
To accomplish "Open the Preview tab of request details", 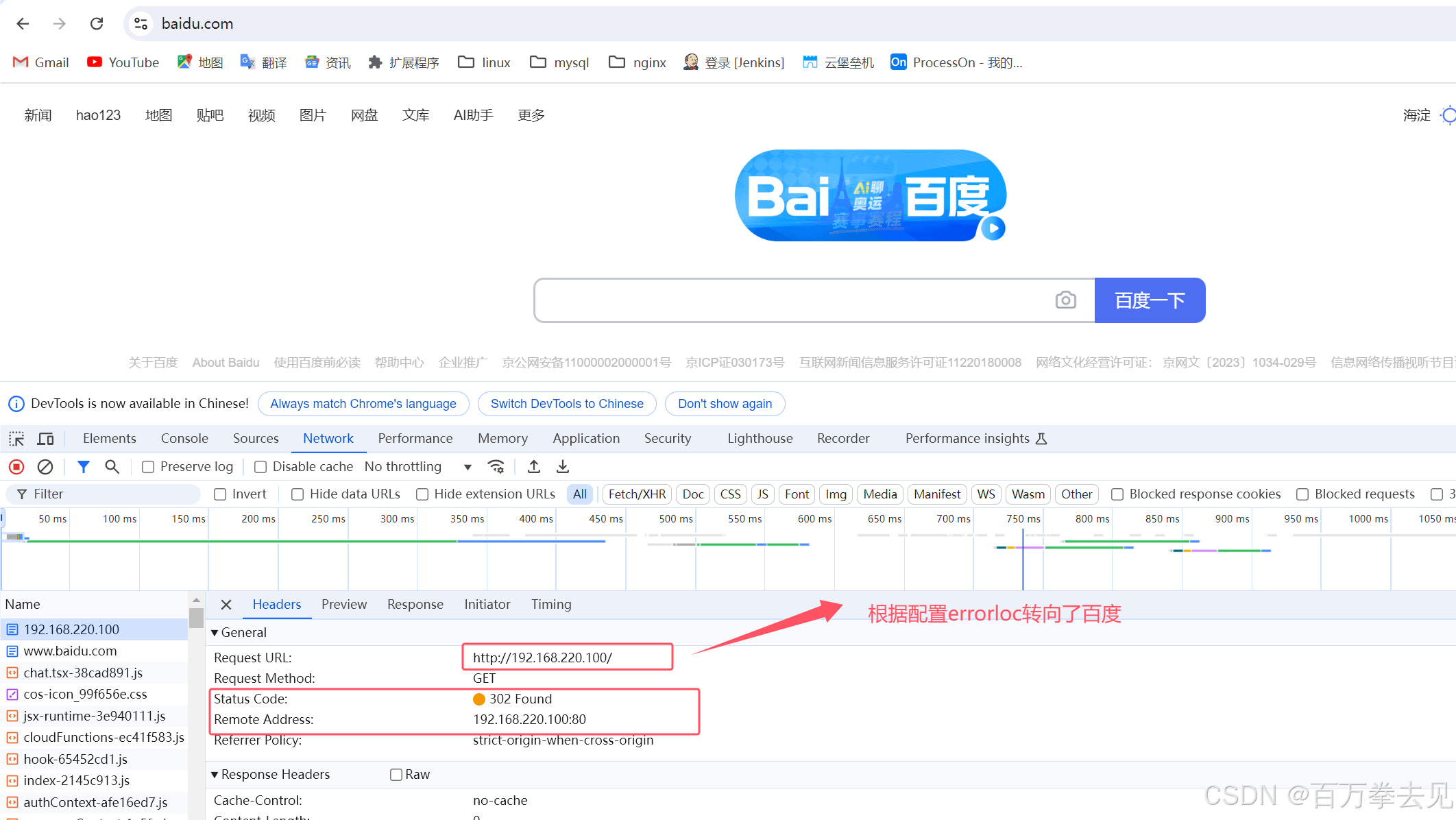I will [x=344, y=605].
